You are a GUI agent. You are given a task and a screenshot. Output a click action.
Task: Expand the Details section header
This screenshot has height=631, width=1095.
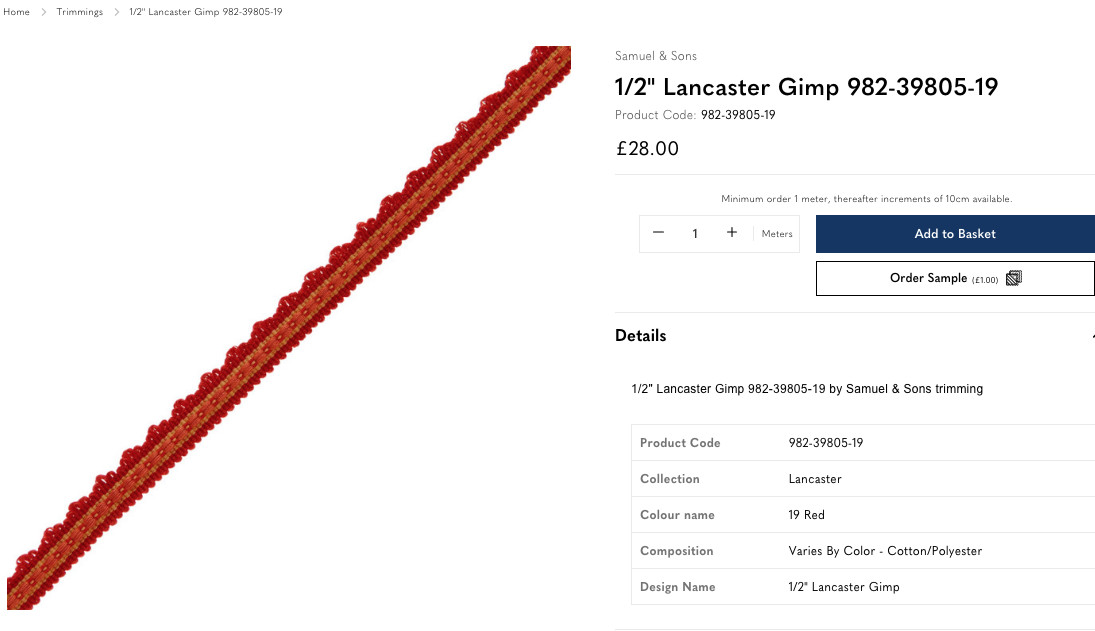click(640, 335)
